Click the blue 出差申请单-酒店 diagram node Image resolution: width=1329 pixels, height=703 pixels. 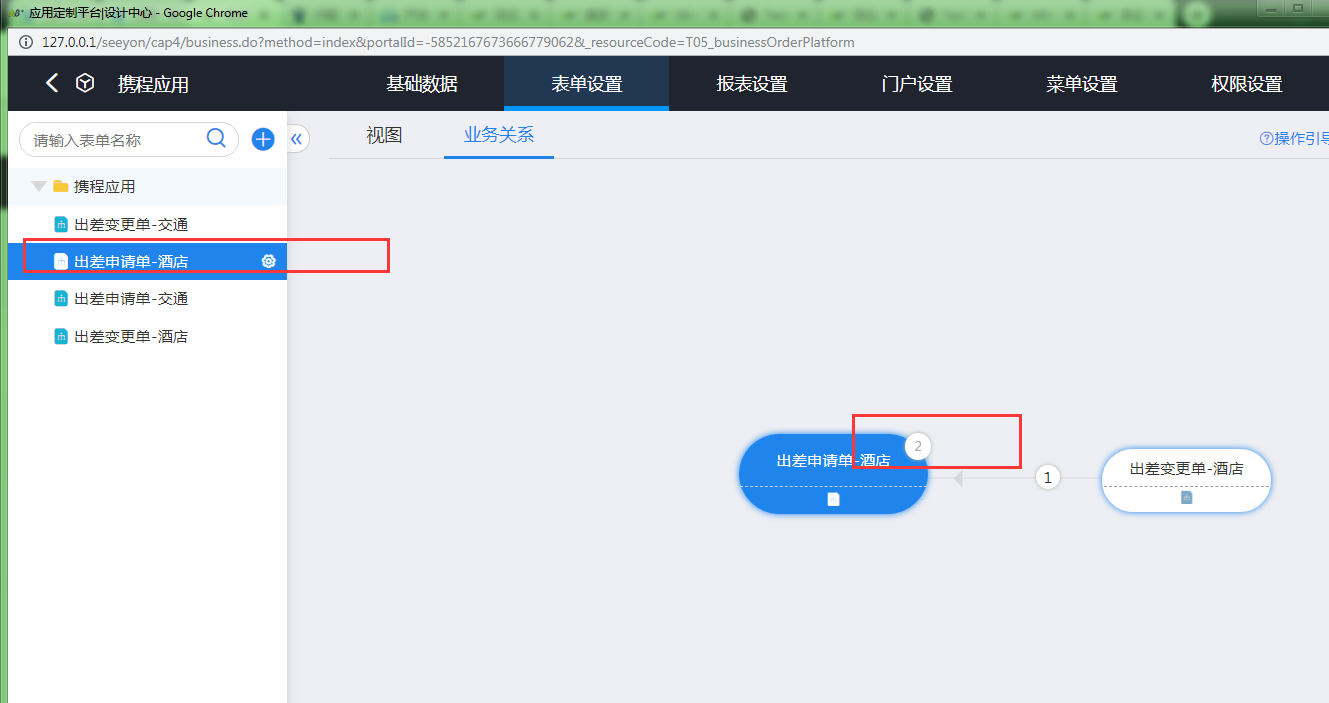pos(833,474)
